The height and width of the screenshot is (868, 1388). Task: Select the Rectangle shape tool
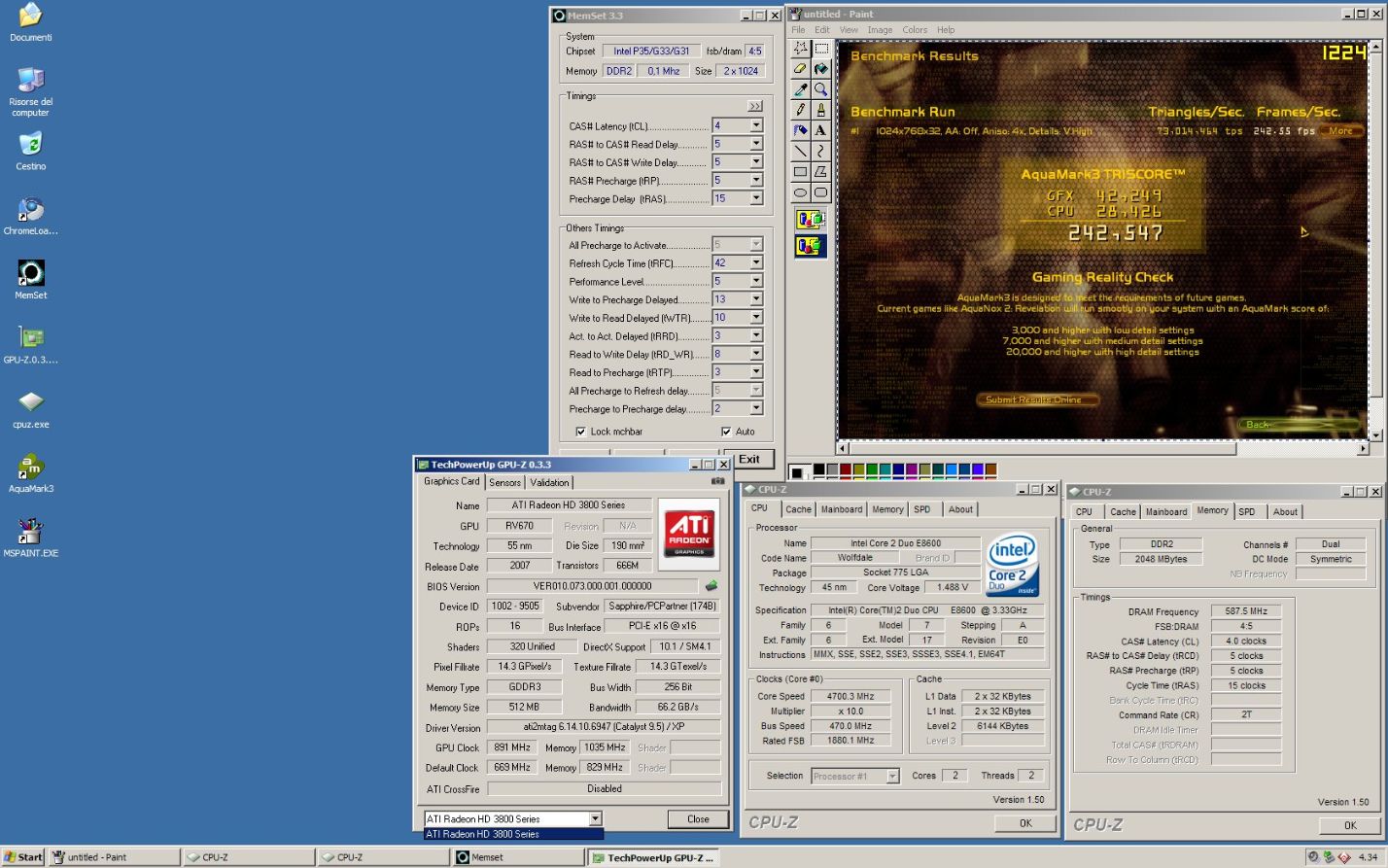800,171
